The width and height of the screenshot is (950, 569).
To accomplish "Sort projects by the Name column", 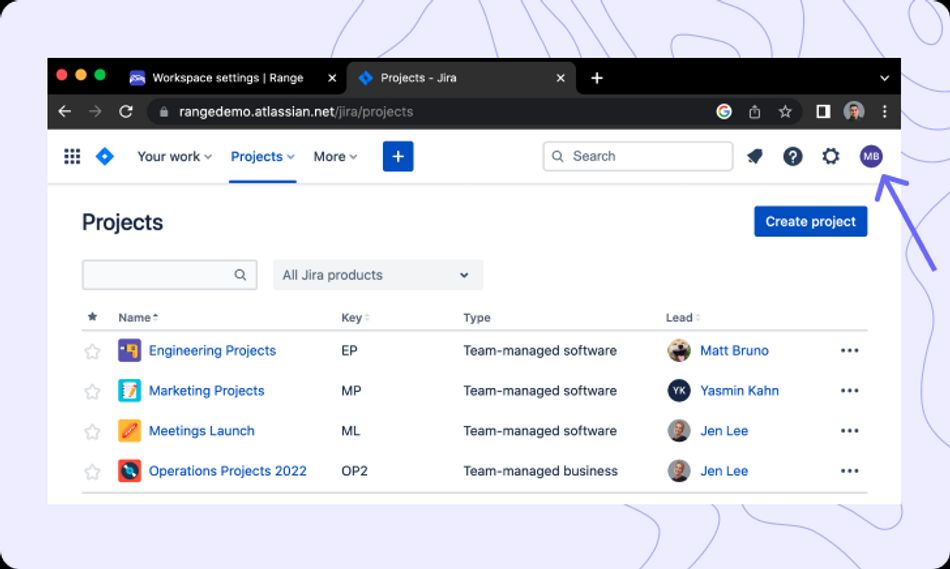I will [138, 318].
